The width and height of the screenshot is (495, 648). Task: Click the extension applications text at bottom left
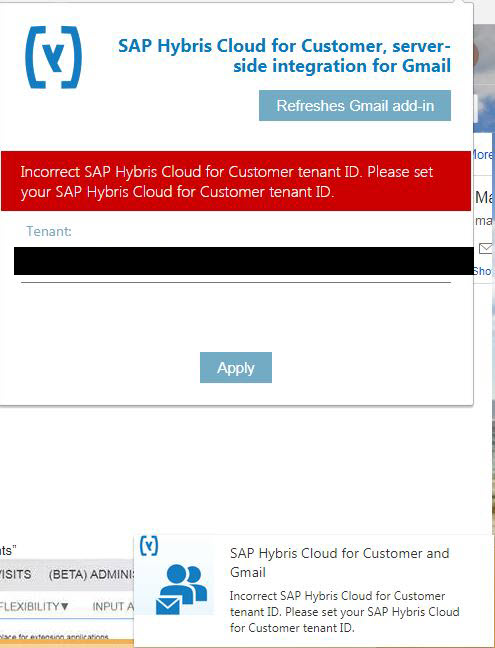click(x=54, y=637)
